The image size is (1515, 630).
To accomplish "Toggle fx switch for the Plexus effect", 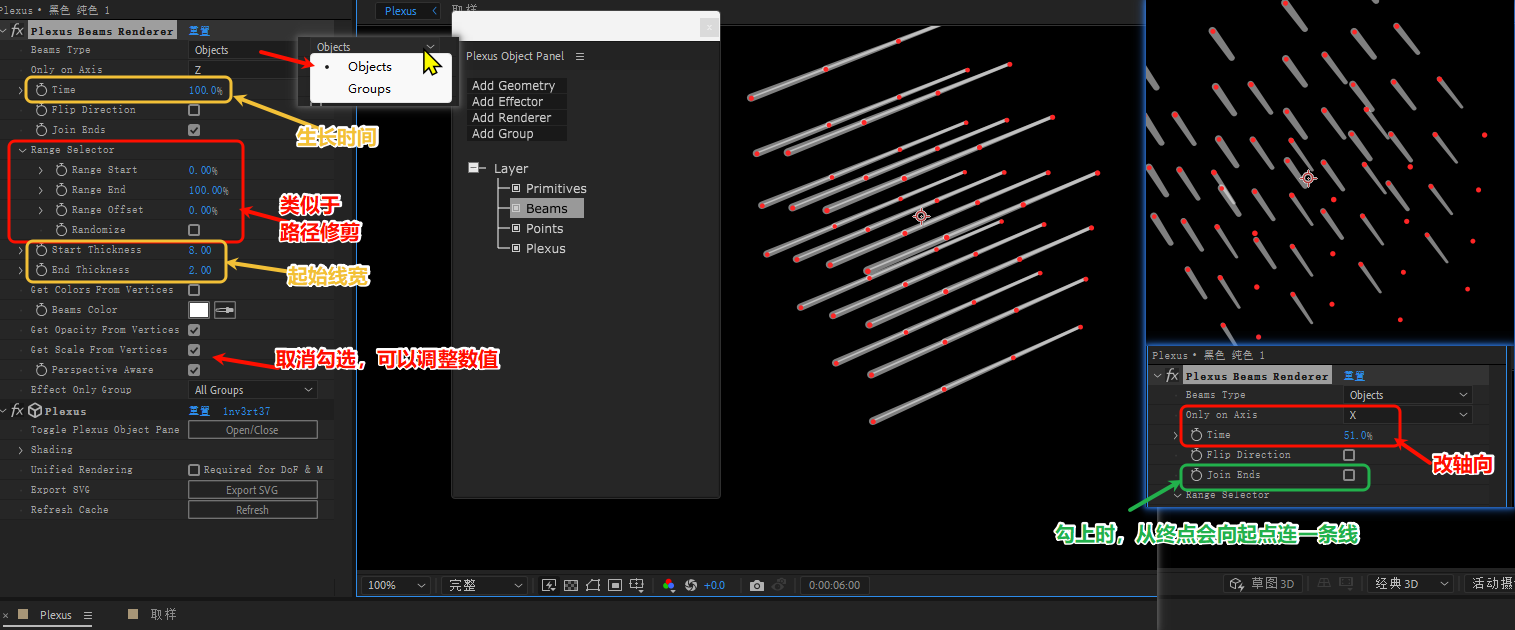I will click(x=17, y=411).
